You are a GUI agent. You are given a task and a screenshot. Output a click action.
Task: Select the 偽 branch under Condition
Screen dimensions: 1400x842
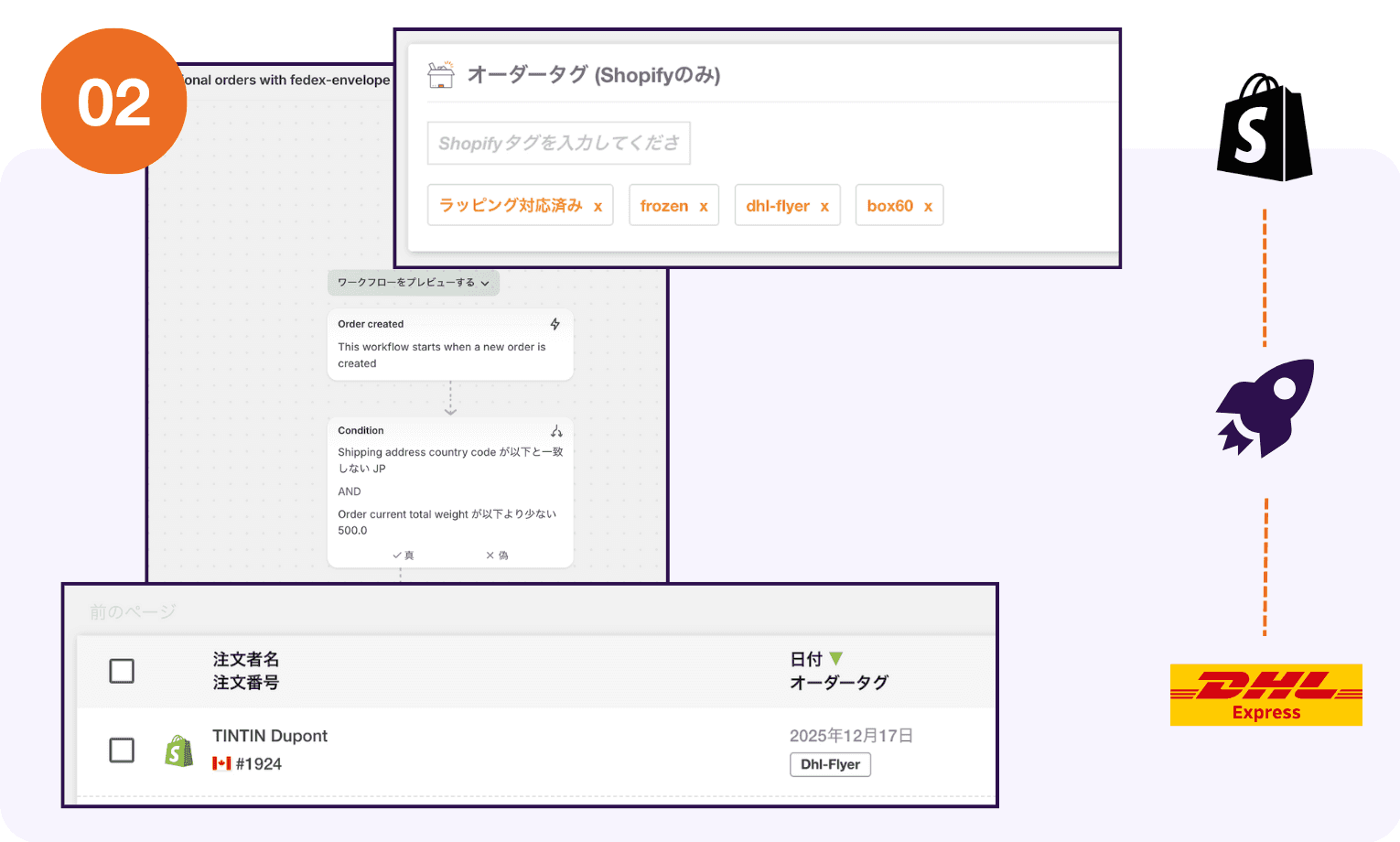pyautogui.click(x=496, y=555)
